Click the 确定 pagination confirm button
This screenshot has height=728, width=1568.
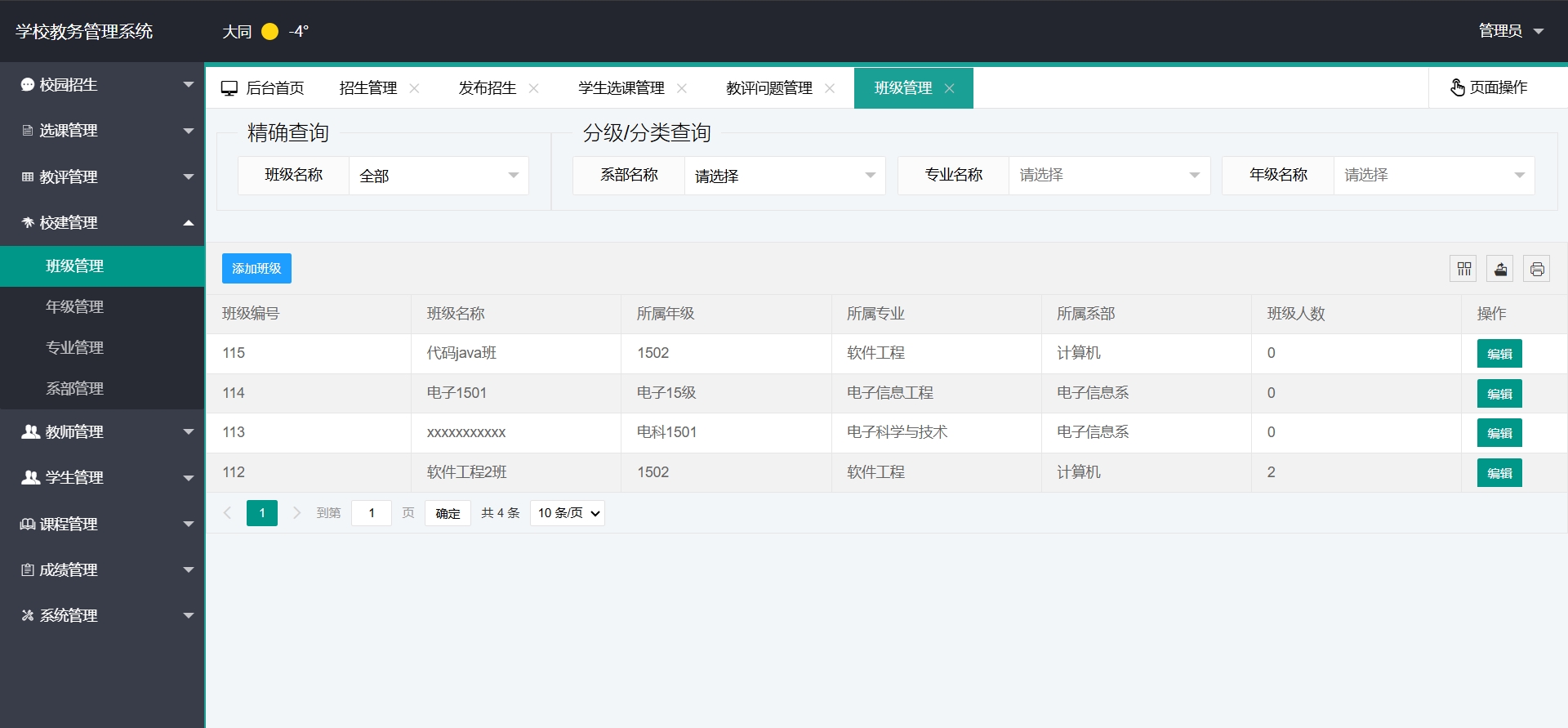(x=448, y=513)
